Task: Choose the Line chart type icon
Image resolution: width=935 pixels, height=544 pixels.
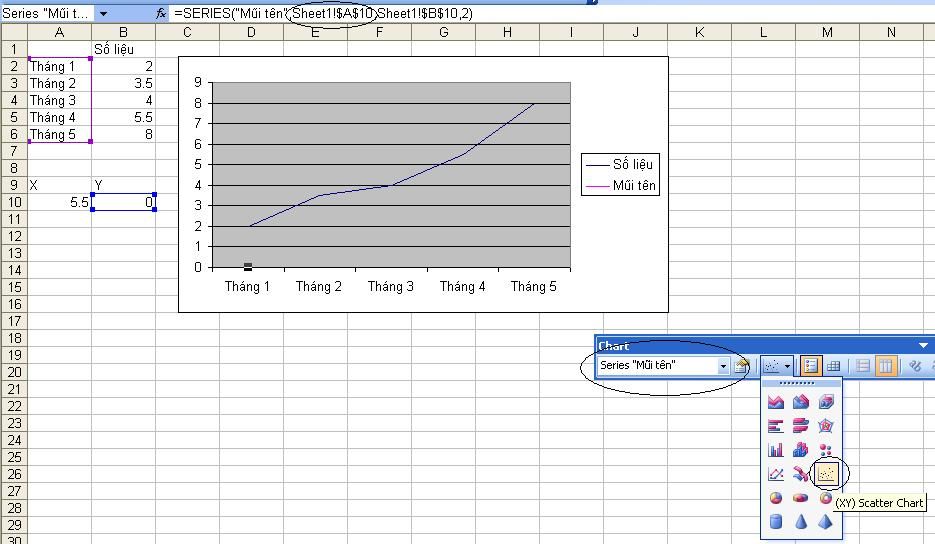Action: [x=776, y=474]
